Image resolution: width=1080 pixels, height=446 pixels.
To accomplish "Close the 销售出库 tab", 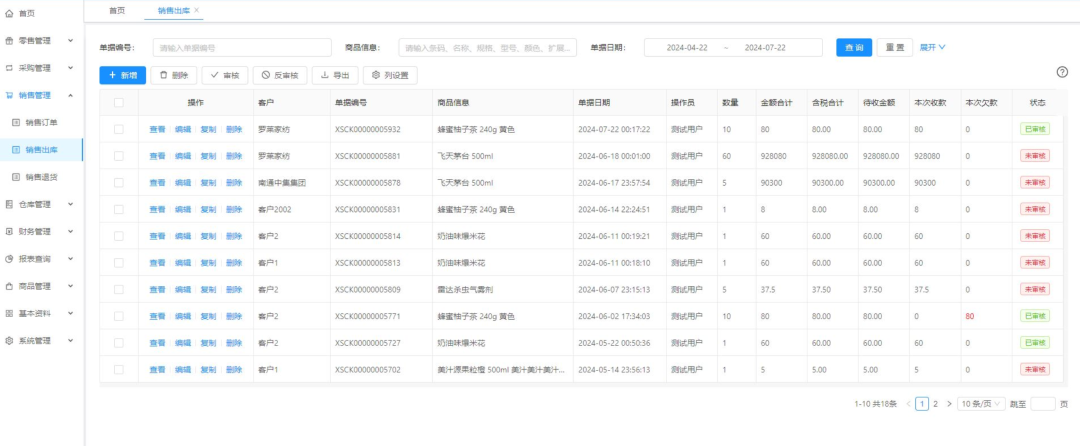I will [197, 10].
